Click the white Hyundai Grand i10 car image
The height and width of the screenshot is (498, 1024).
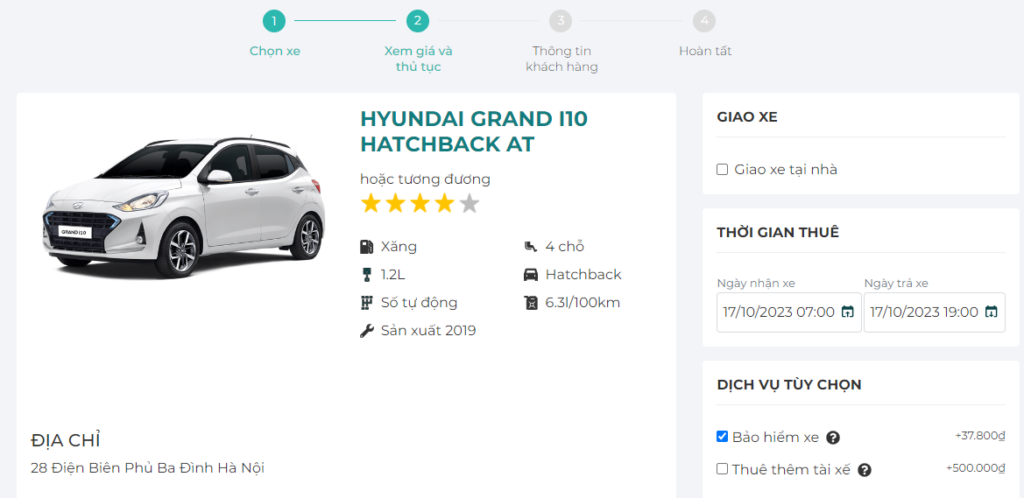tap(184, 205)
